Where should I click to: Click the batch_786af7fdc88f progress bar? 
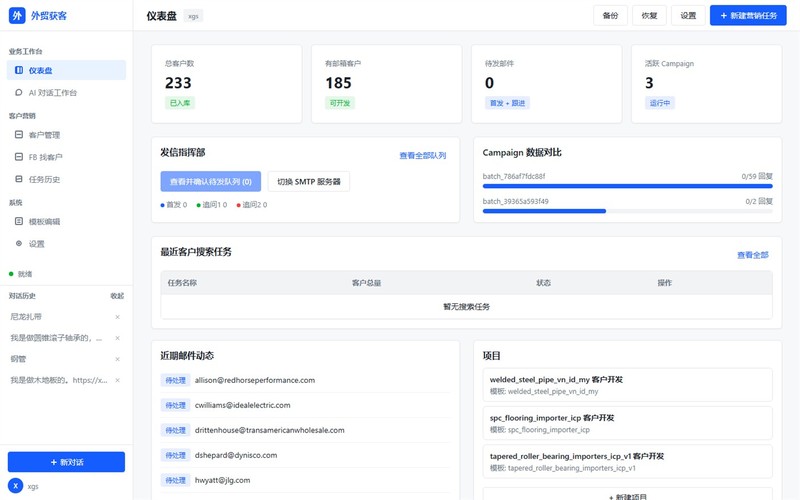coord(628,186)
